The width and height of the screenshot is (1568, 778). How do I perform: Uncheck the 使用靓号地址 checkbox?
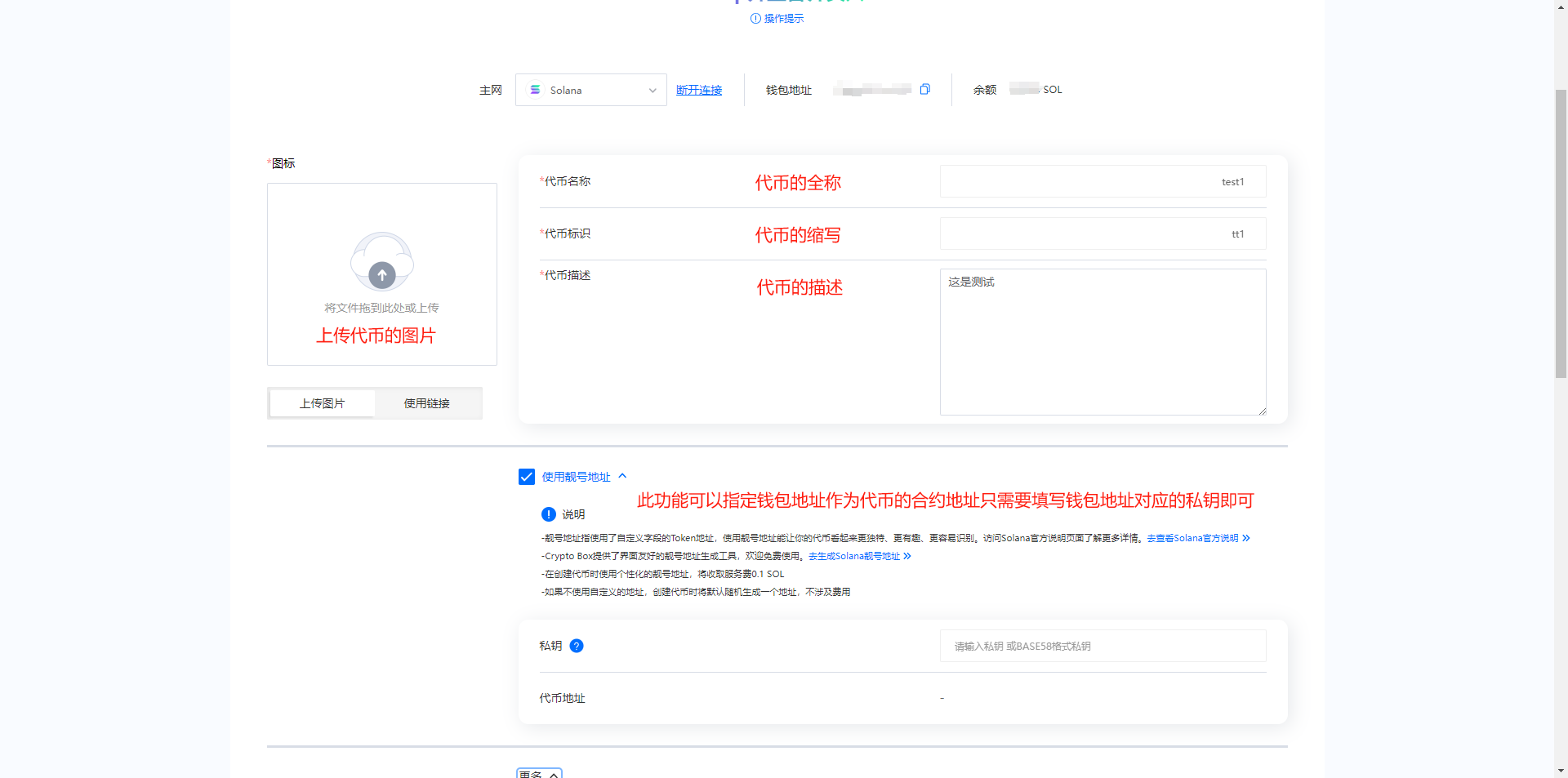[x=527, y=477]
